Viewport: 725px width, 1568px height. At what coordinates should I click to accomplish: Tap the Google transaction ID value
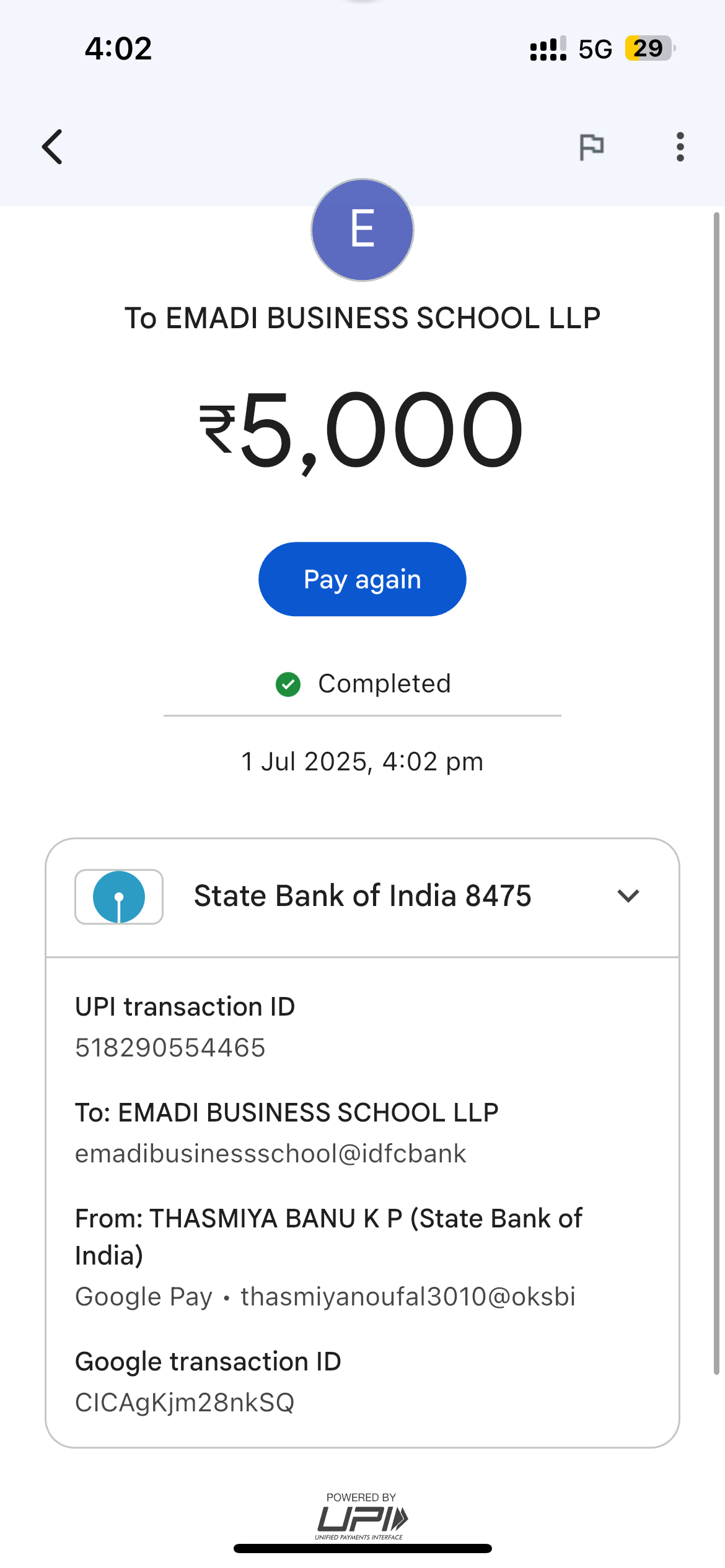click(x=185, y=1403)
